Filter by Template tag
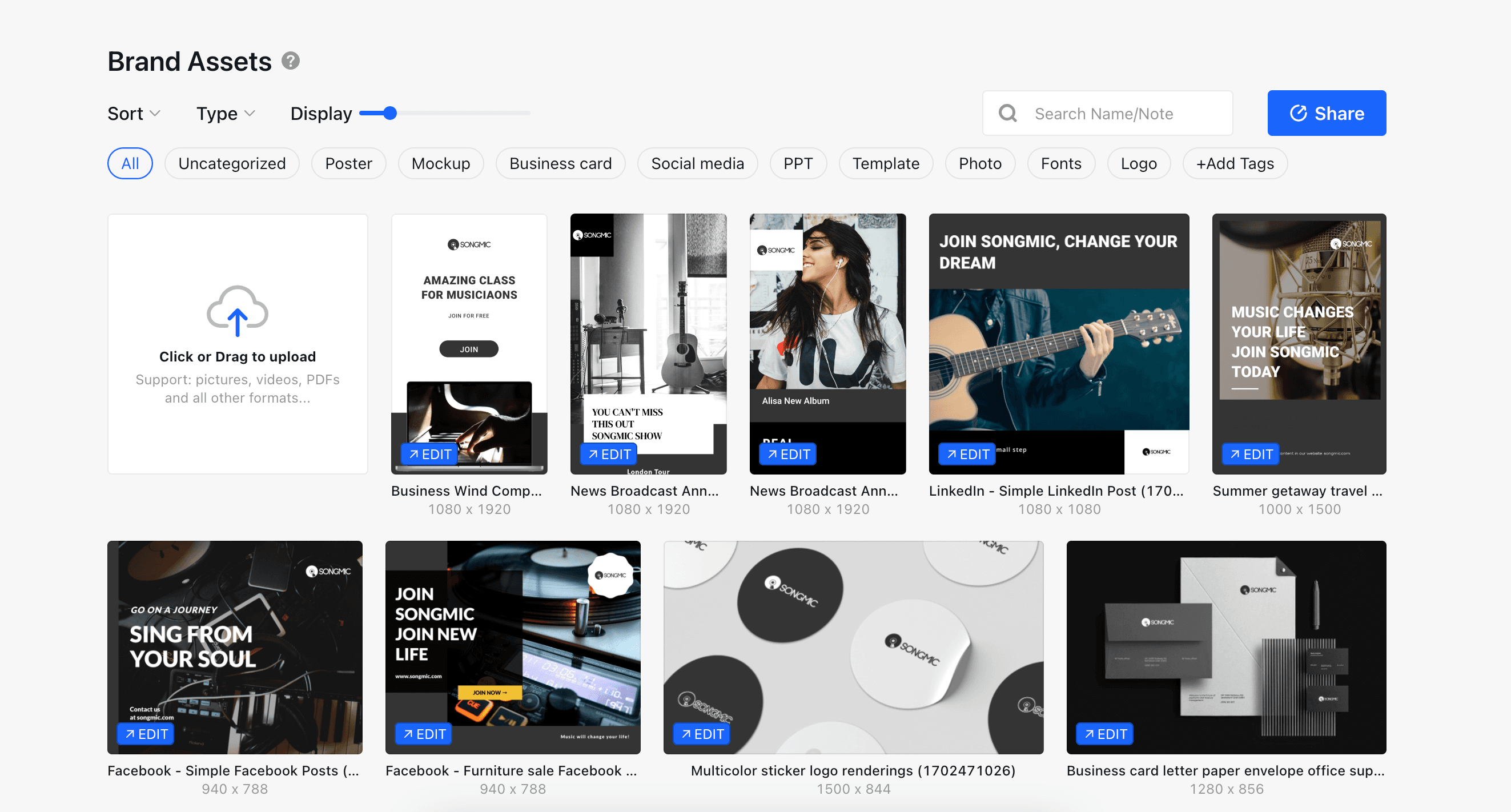Screen dimensions: 1511x812 pyautogui.click(x=886, y=163)
